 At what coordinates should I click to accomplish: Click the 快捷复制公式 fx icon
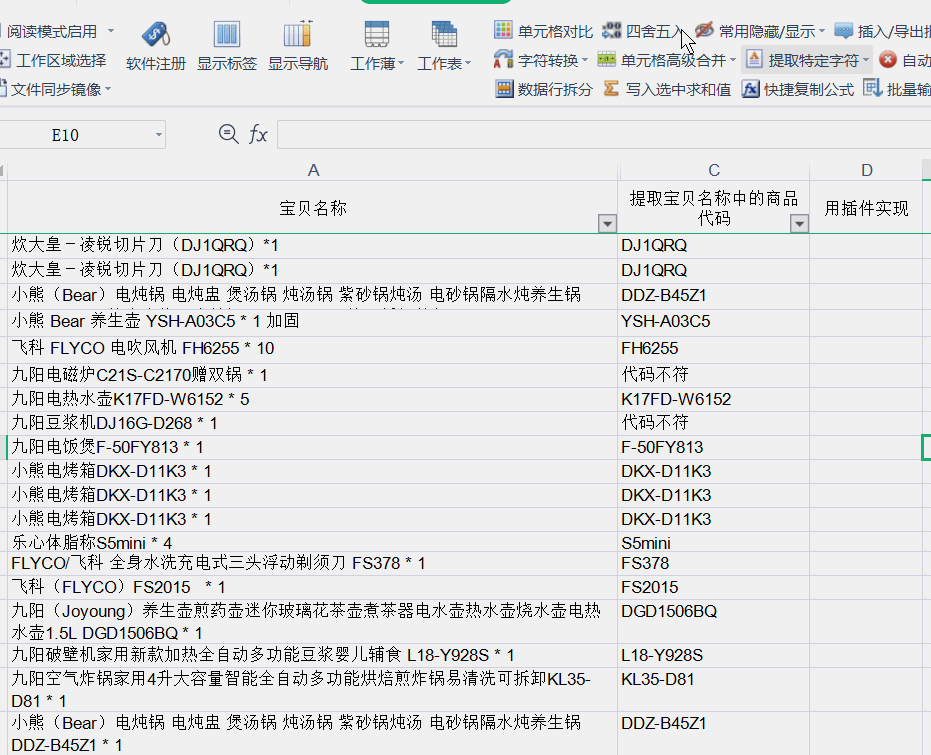point(750,89)
